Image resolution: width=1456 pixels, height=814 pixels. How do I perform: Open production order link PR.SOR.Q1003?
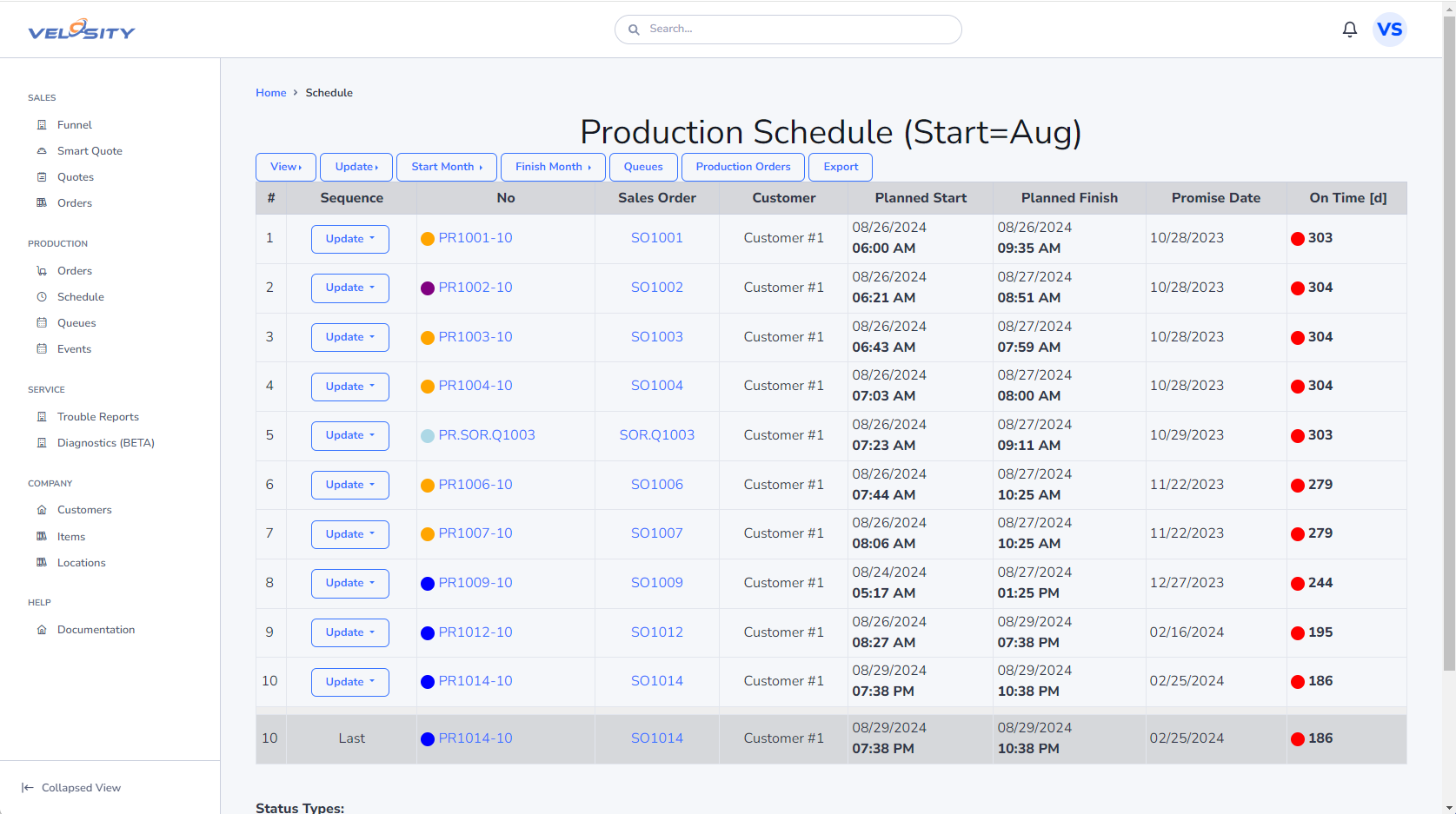(486, 435)
